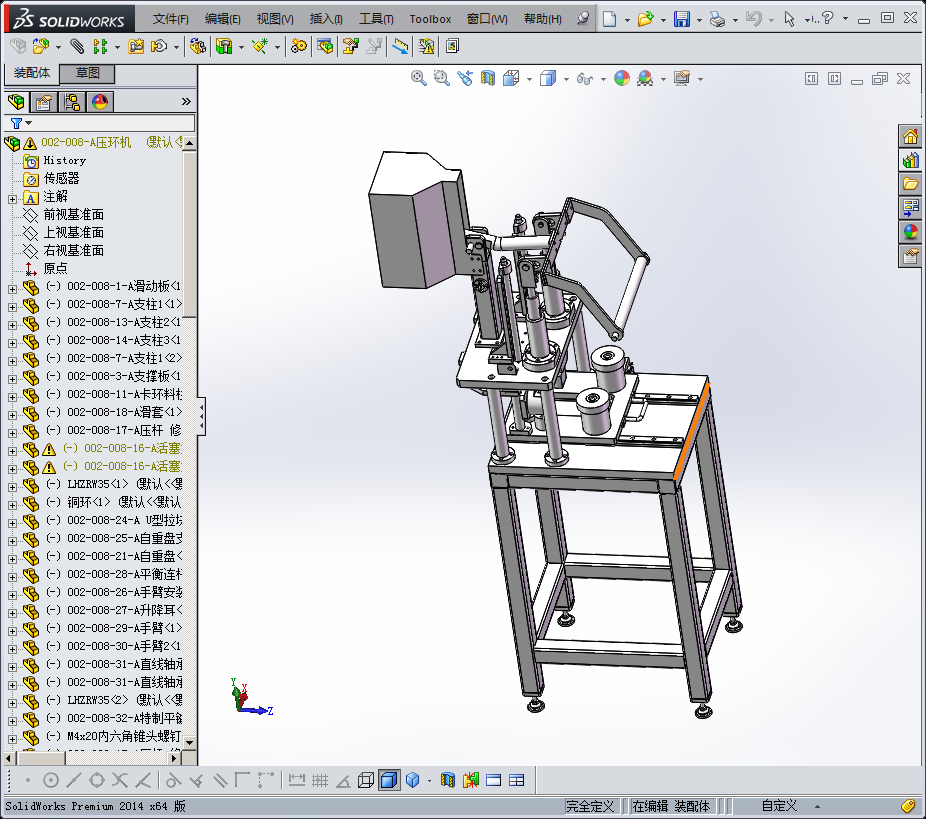The image size is (926, 819).
Task: Open the PropertyManager tab icon
Action: (43, 102)
